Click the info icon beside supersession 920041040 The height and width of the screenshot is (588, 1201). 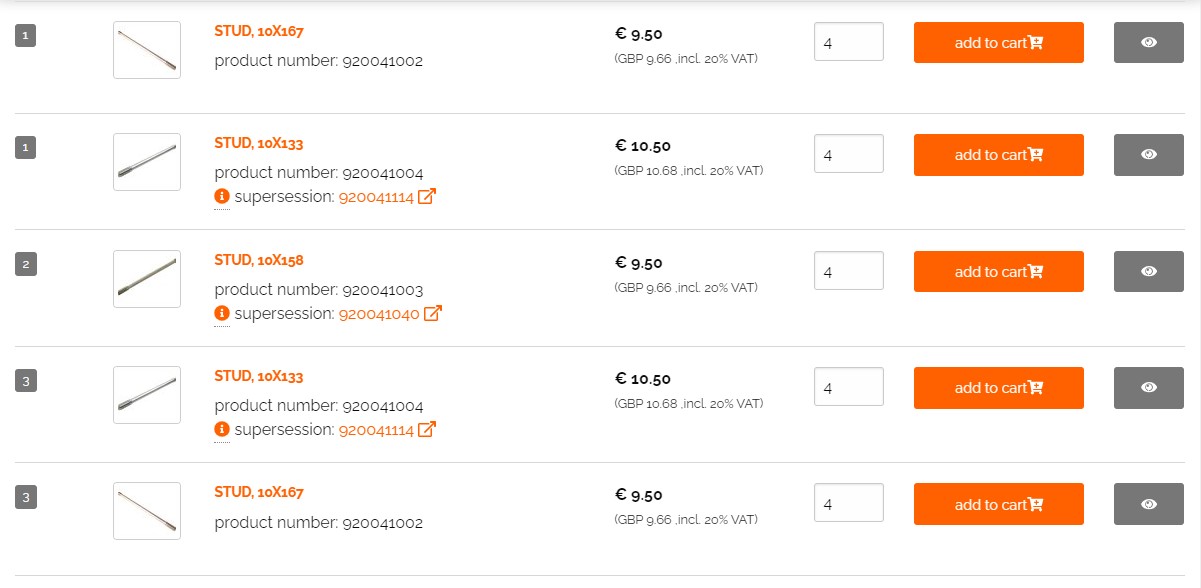click(222, 313)
